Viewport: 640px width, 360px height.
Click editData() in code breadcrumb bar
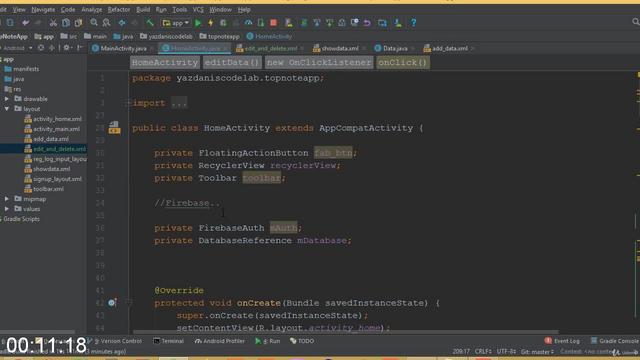(232, 62)
